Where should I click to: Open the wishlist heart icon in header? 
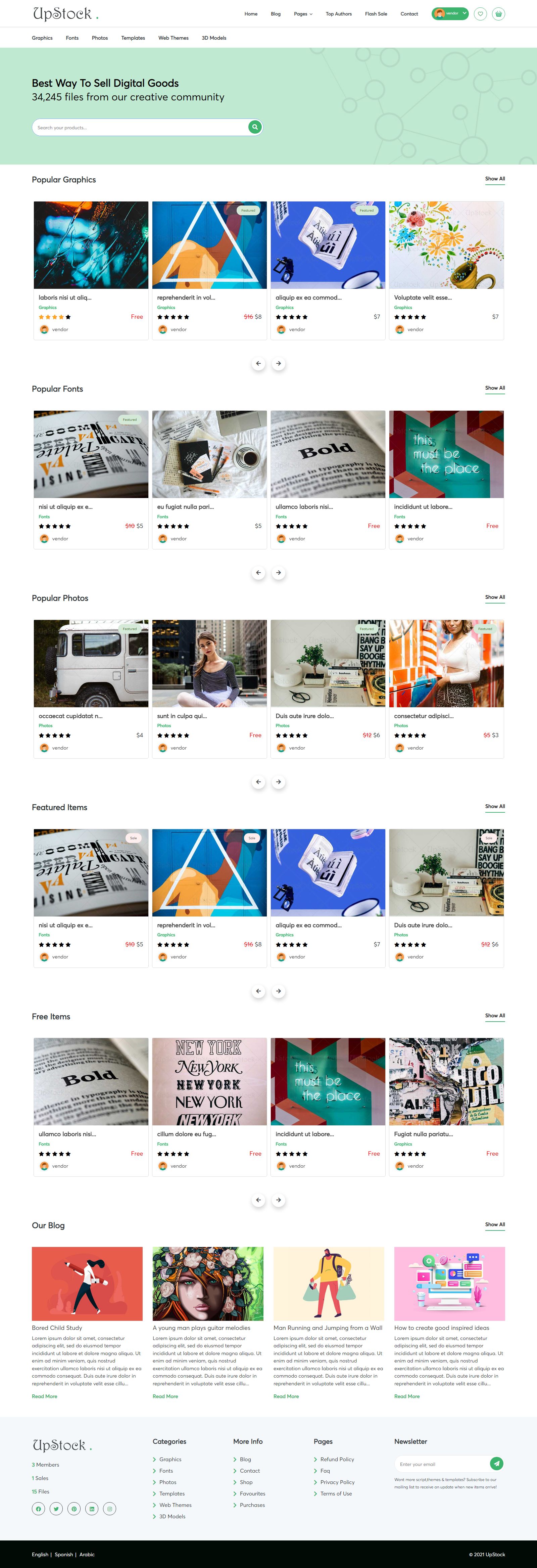pos(480,14)
